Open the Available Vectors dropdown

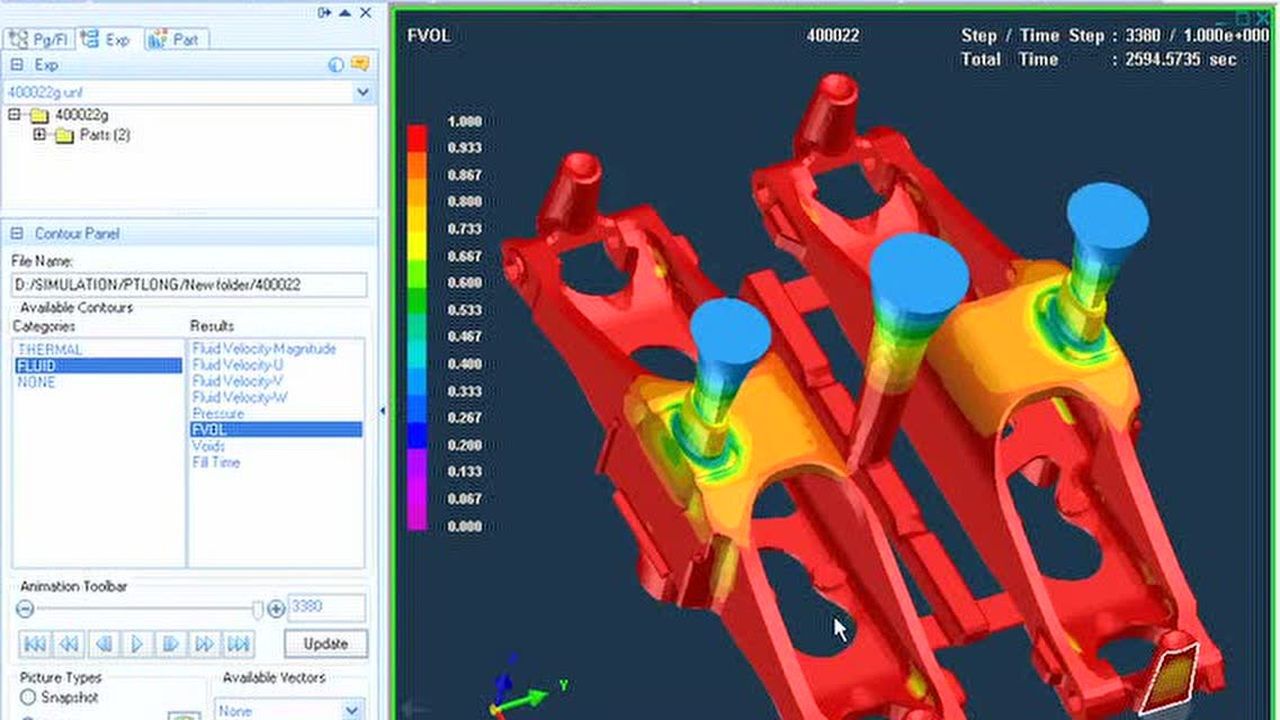(351, 710)
